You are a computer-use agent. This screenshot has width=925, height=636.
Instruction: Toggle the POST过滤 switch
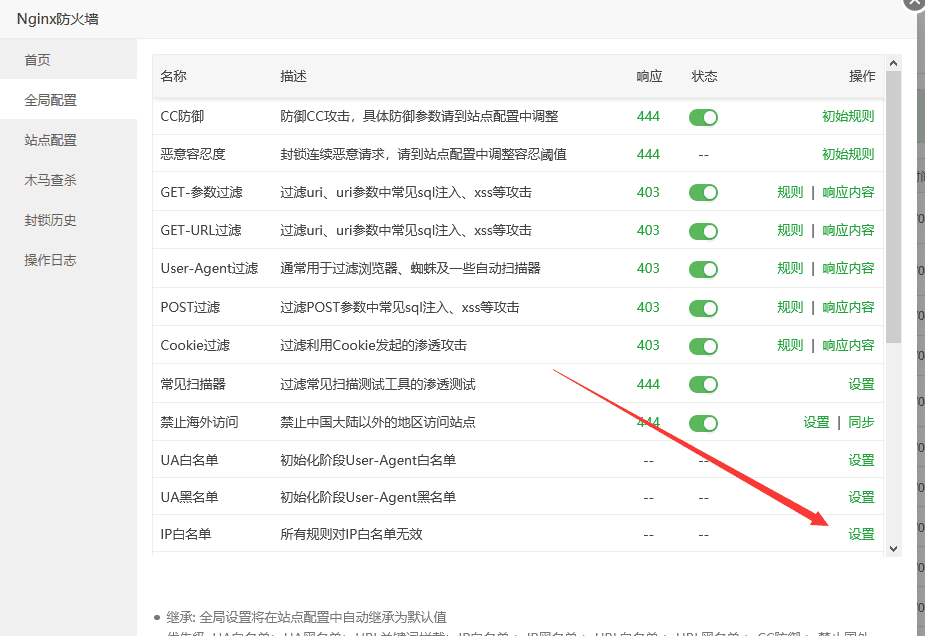pyautogui.click(x=703, y=308)
